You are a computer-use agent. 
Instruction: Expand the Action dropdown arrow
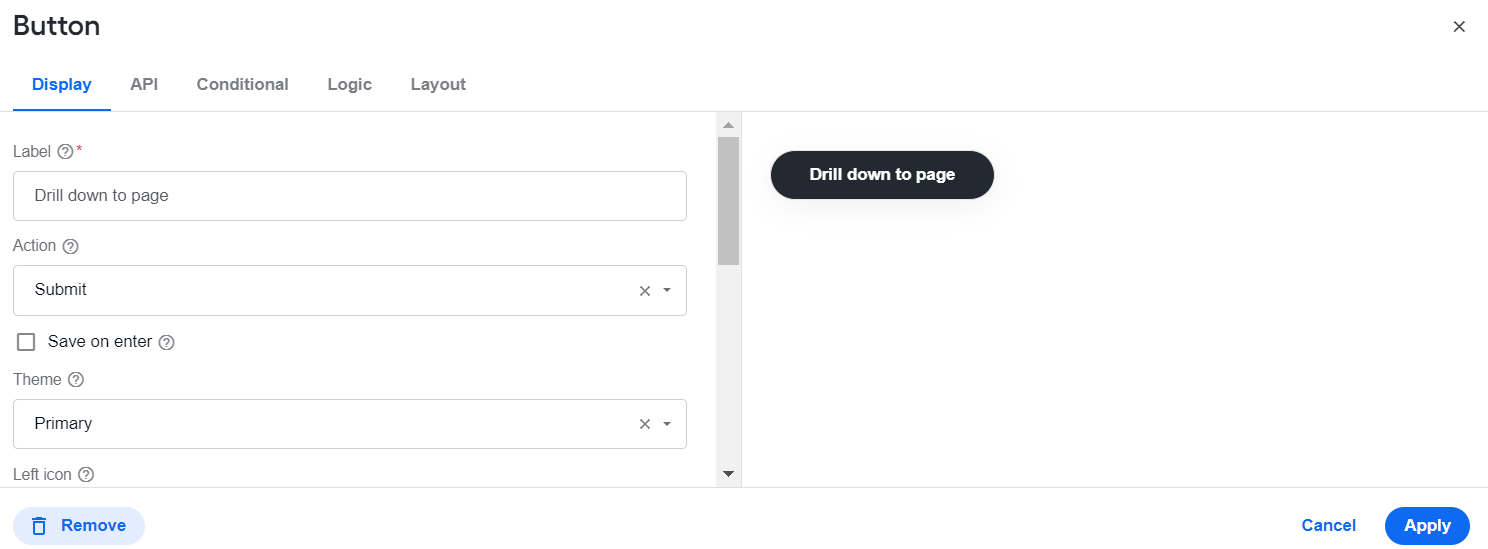(x=667, y=291)
